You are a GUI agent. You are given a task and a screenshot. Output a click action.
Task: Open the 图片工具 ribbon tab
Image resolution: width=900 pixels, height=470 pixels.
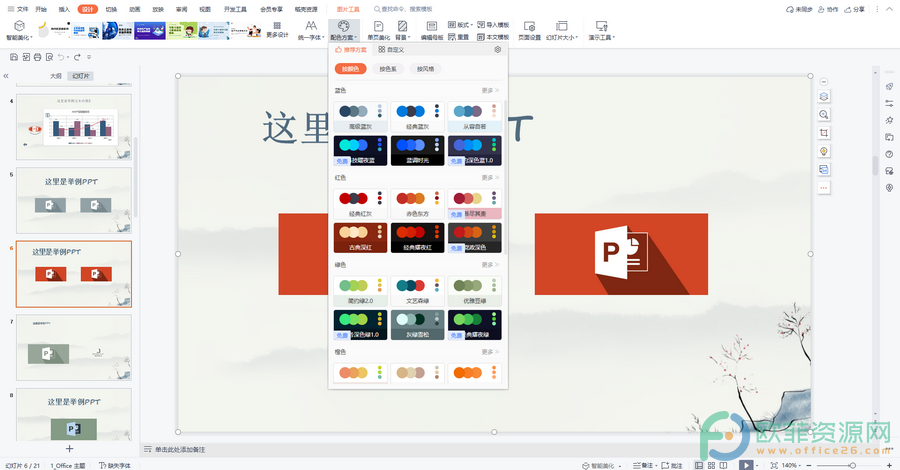[348, 9]
